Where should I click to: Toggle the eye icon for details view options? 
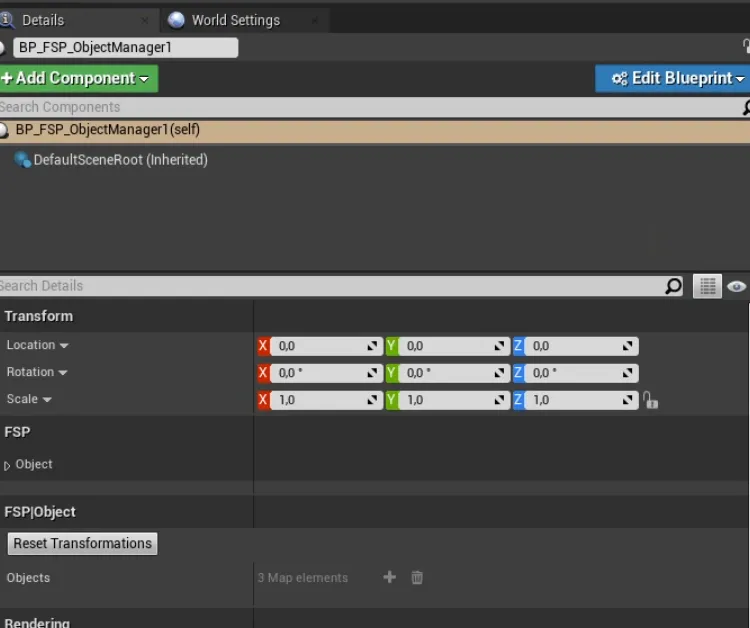click(x=737, y=286)
